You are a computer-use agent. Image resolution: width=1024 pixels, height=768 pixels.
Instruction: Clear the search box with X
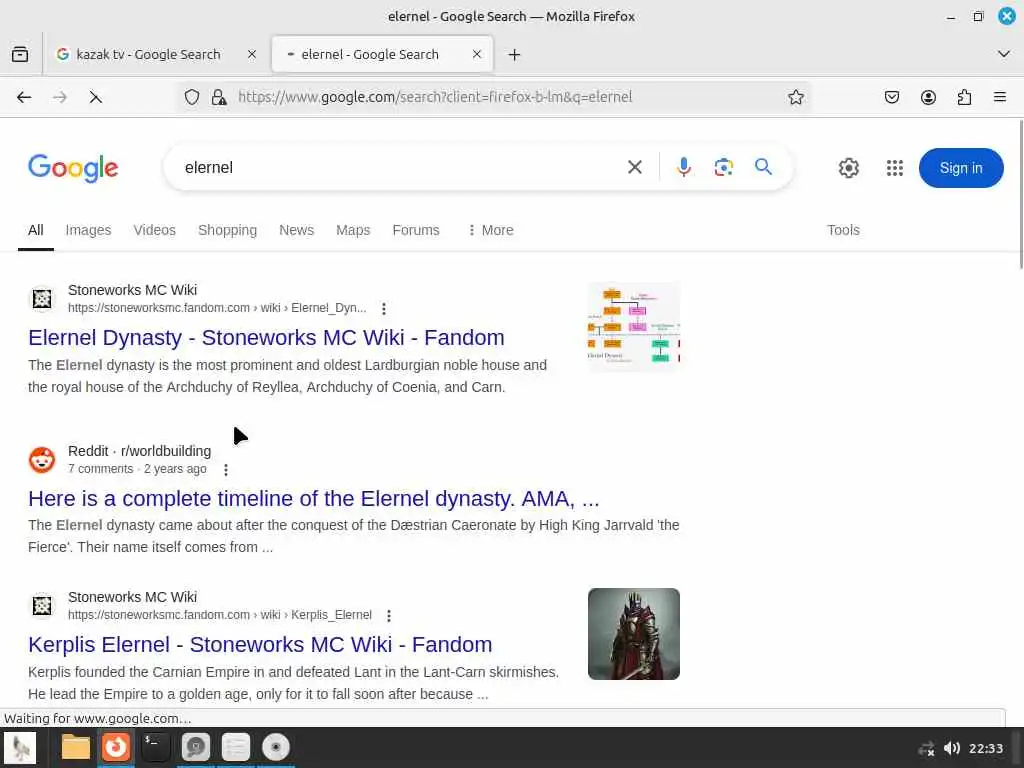634,167
